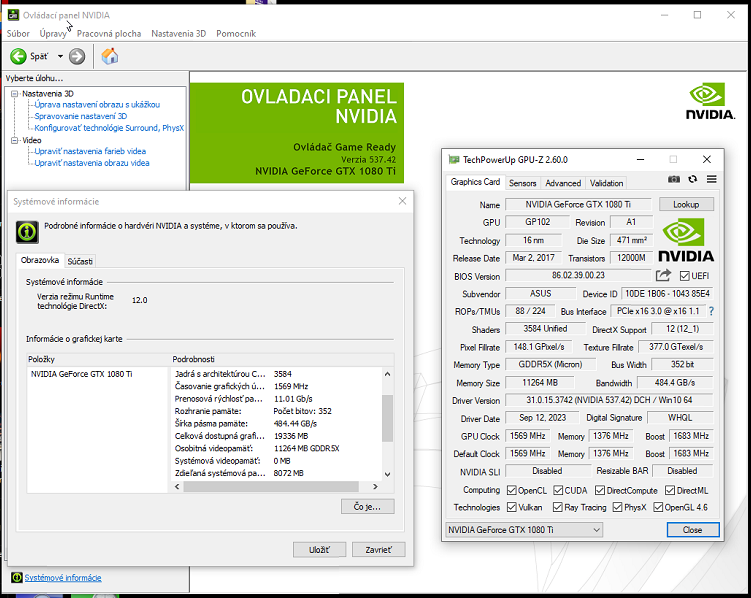
Task: Open the Pomocník menu
Action: tap(236, 34)
